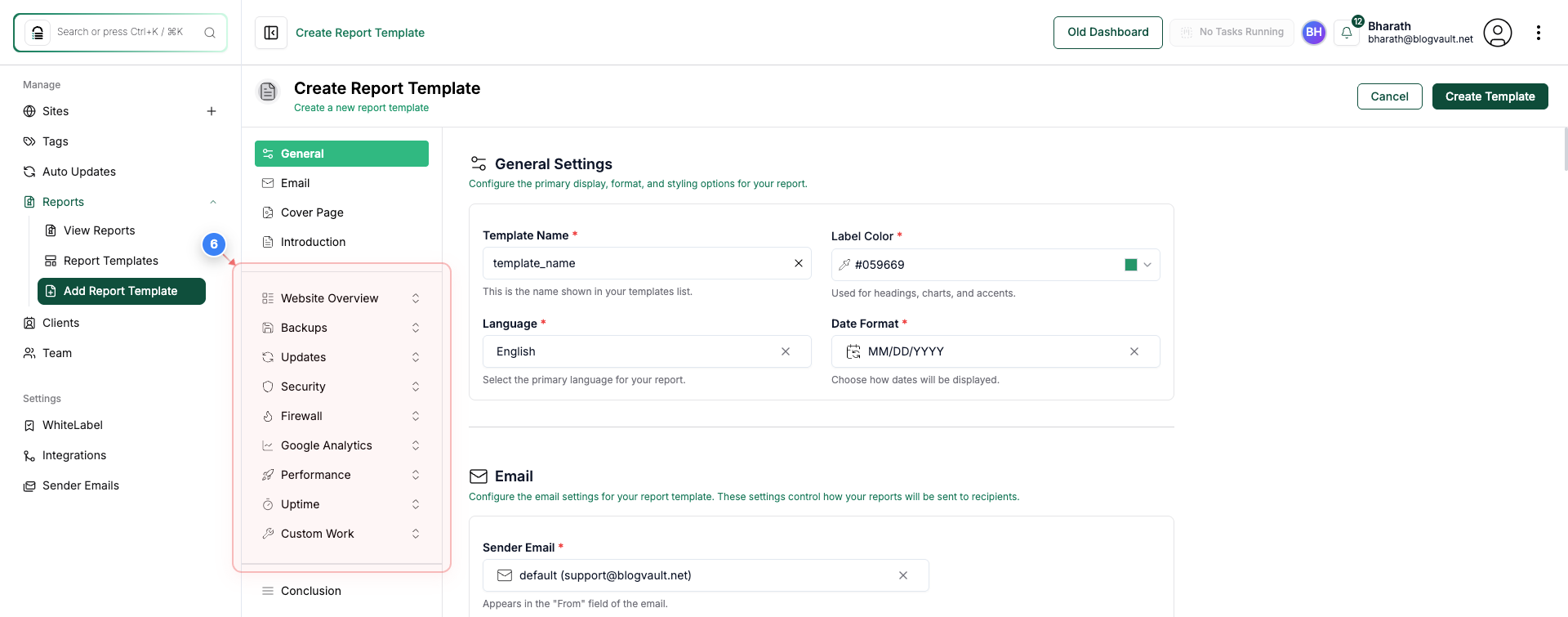The width and height of the screenshot is (1568, 617).
Task: Click Performance reorder arrows
Action: coord(416,475)
